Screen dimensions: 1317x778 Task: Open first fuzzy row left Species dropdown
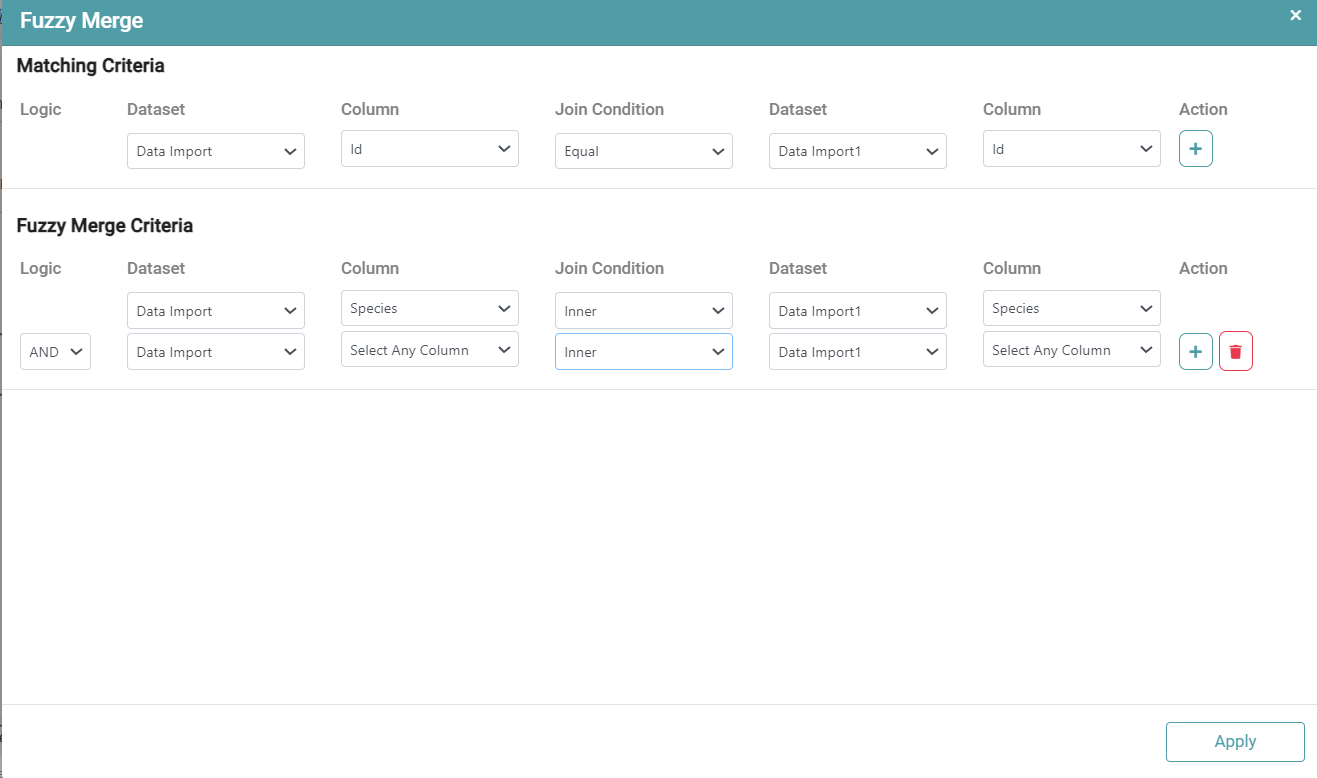[x=429, y=308]
